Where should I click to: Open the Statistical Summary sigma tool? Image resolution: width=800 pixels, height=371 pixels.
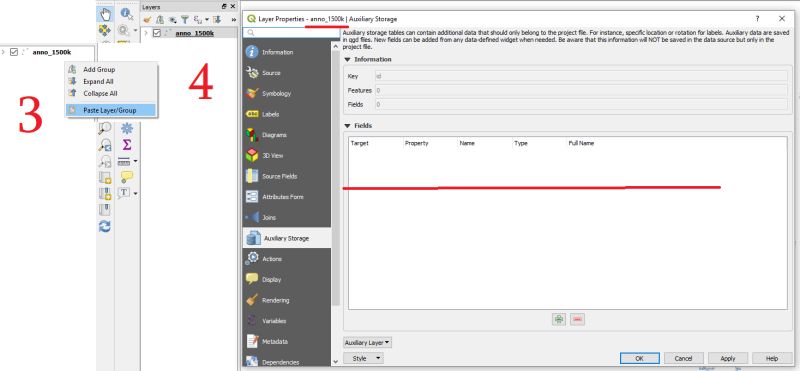point(127,145)
